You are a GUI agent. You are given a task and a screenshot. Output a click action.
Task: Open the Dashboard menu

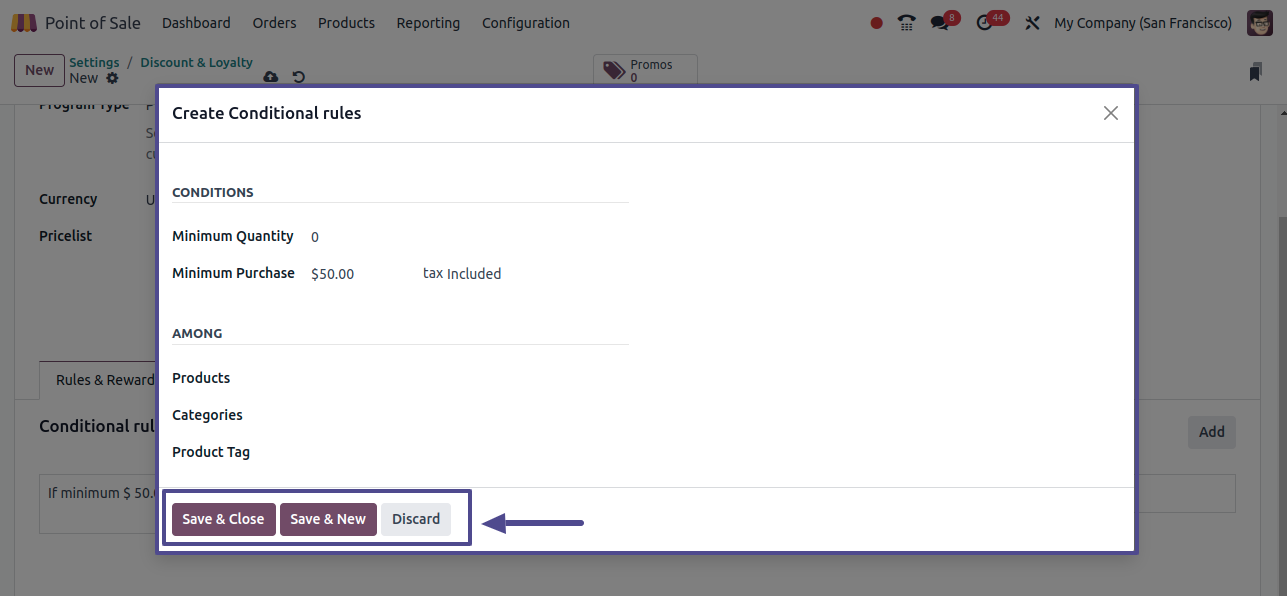[196, 23]
